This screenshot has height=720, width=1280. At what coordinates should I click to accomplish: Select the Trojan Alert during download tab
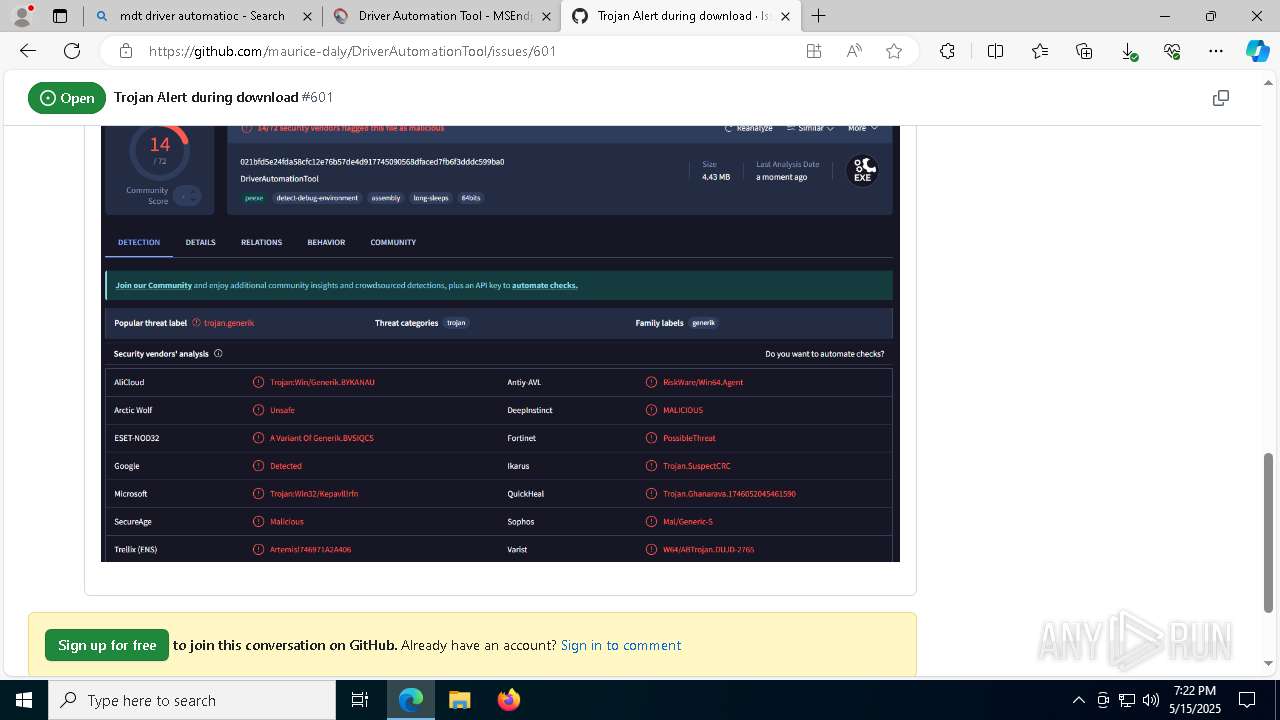pos(680,16)
